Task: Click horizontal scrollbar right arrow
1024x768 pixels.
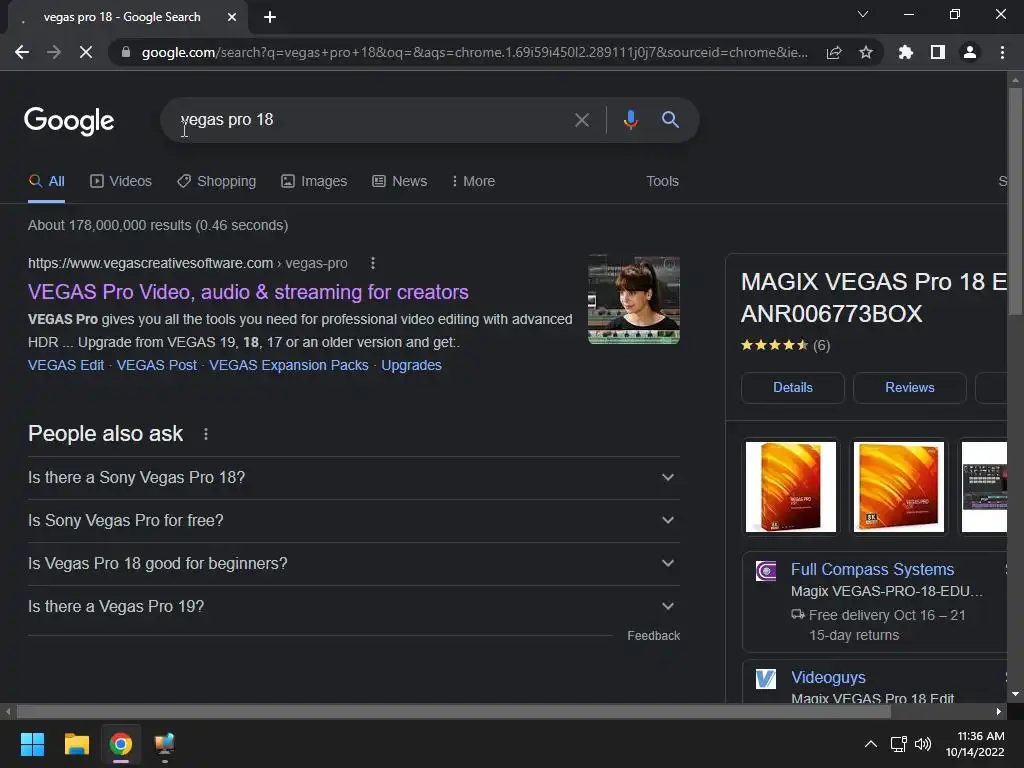Action: coord(999,711)
